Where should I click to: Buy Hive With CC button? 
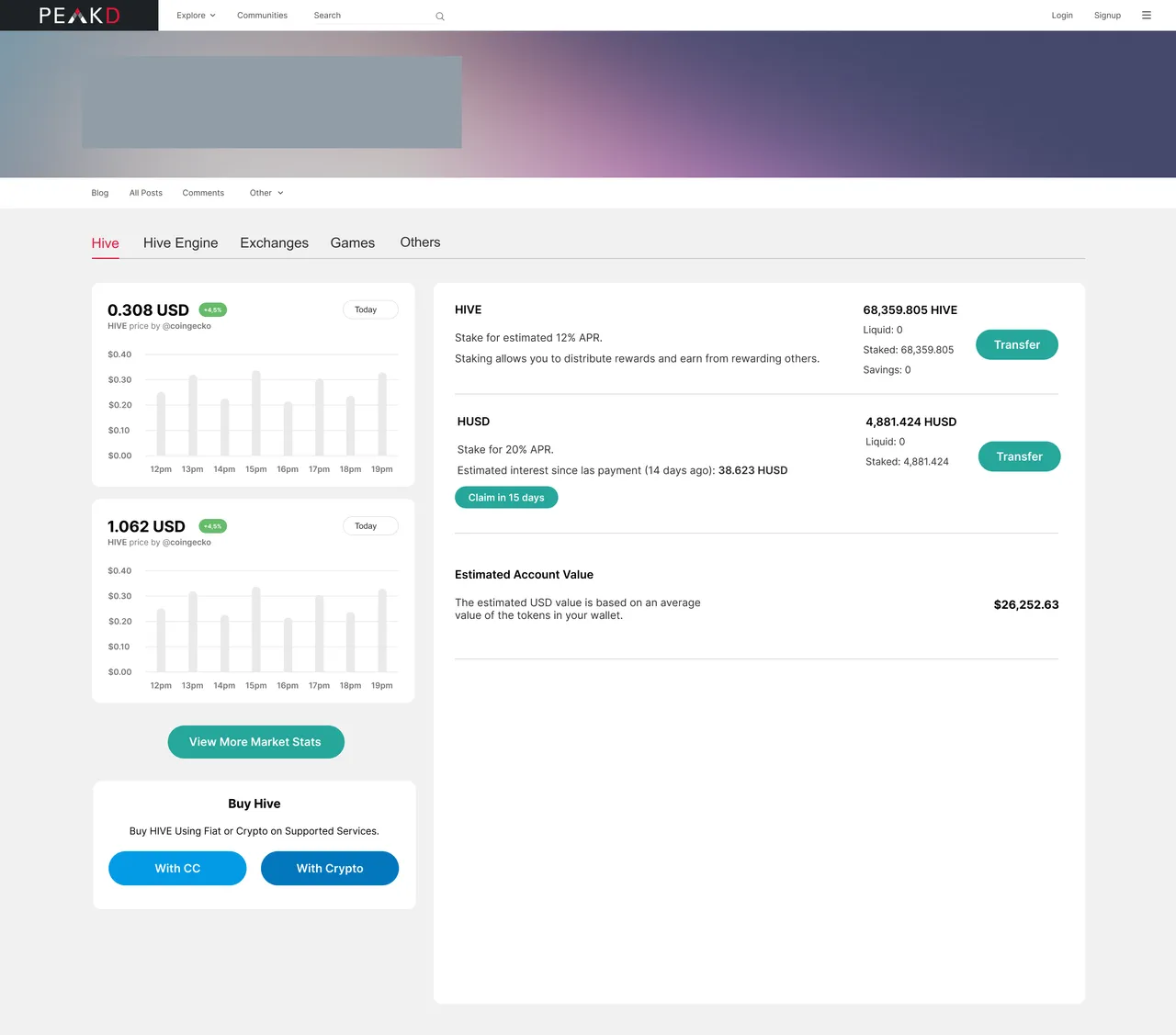pos(177,869)
